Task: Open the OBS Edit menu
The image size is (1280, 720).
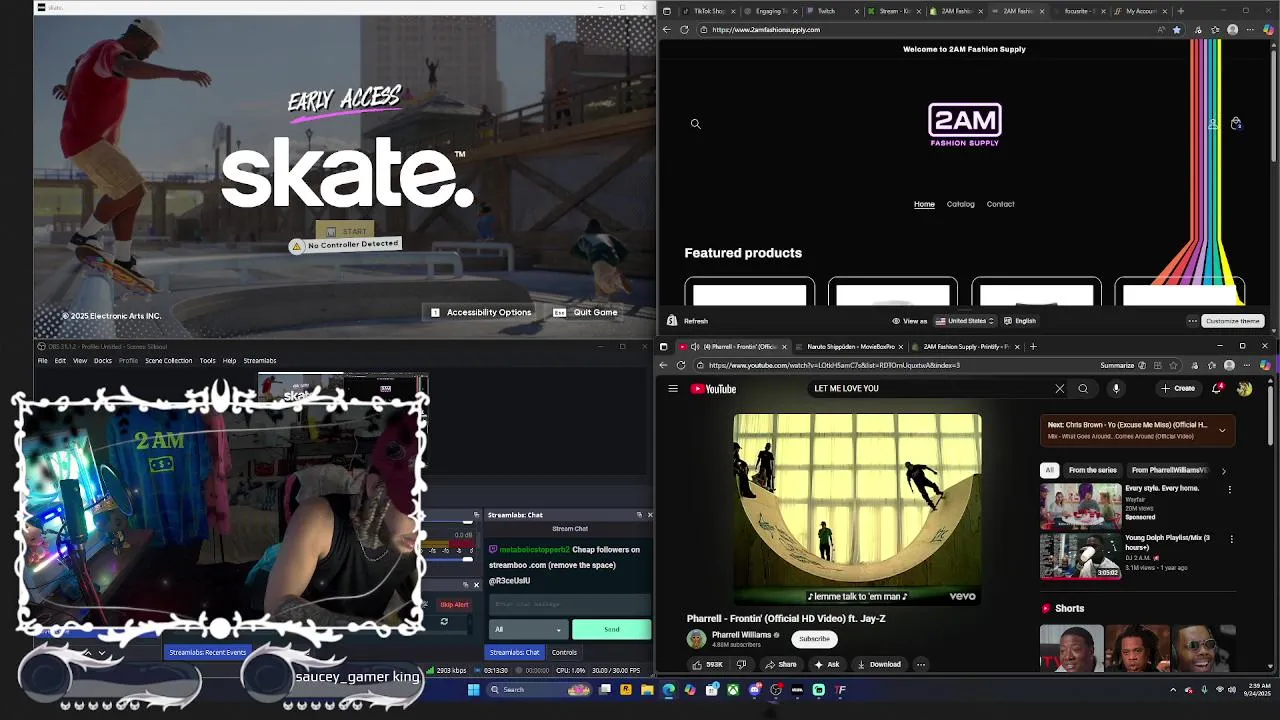Action: (60, 361)
